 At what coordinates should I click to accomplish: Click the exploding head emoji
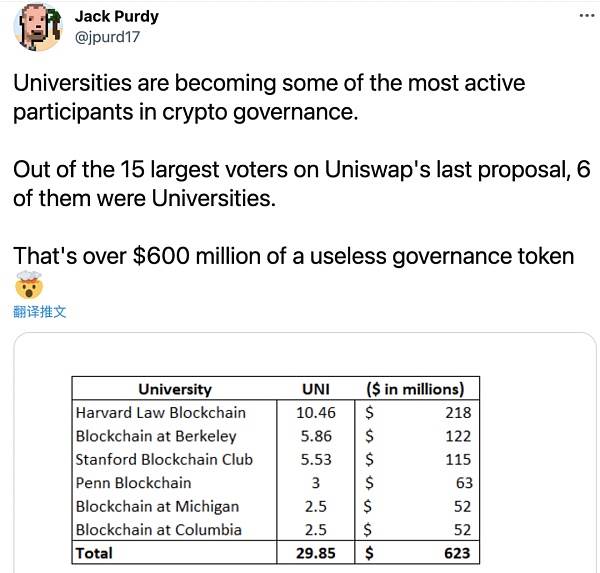[x=28, y=285]
